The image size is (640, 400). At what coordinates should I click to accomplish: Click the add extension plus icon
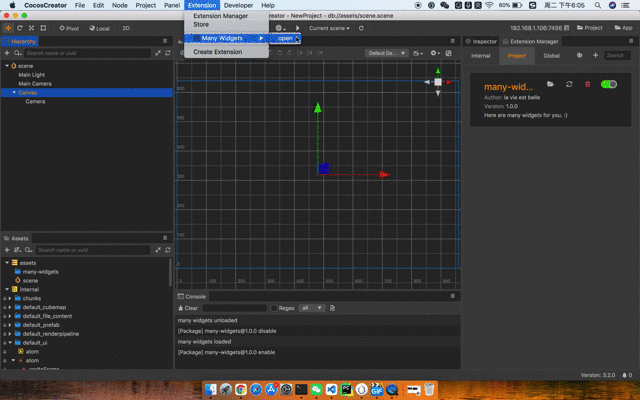click(595, 55)
